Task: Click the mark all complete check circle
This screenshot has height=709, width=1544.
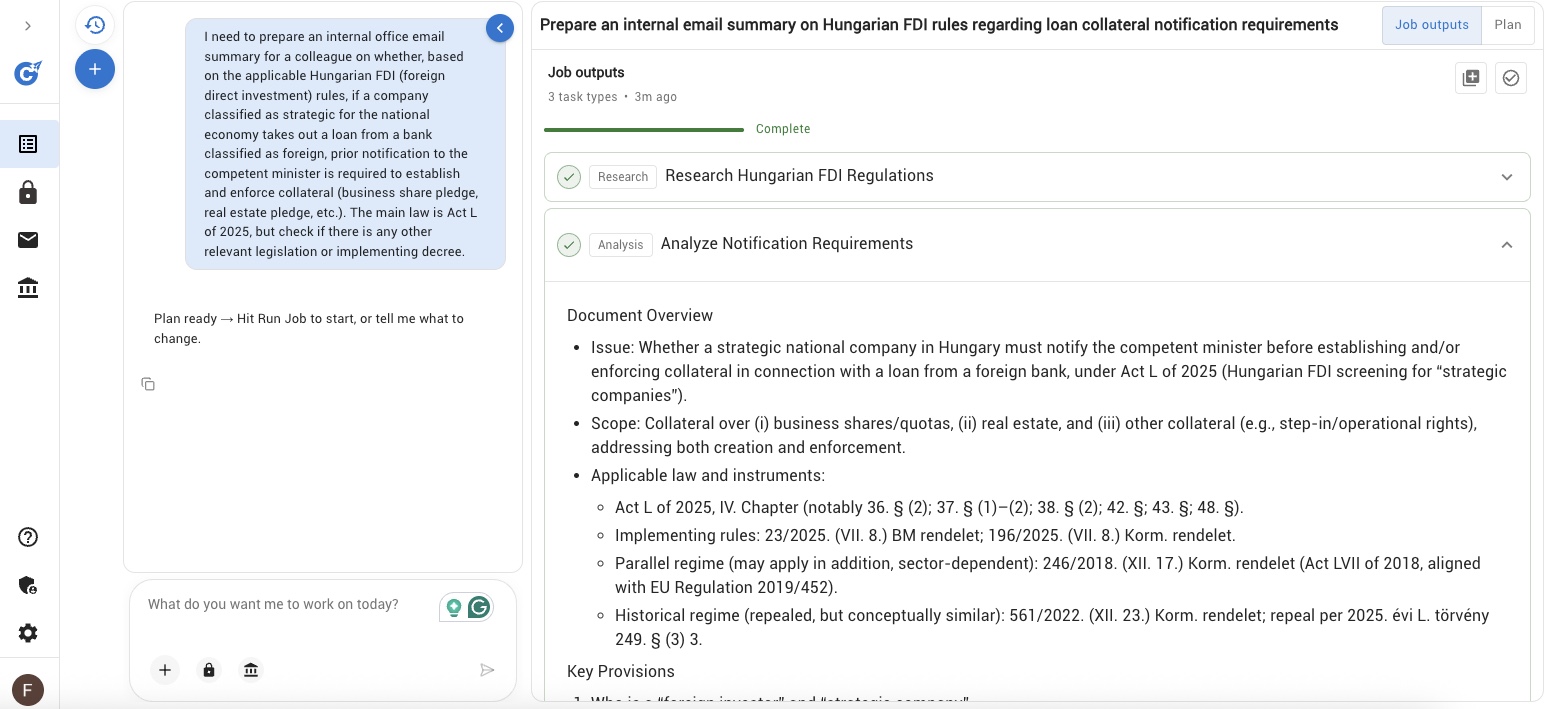Action: click(1511, 78)
